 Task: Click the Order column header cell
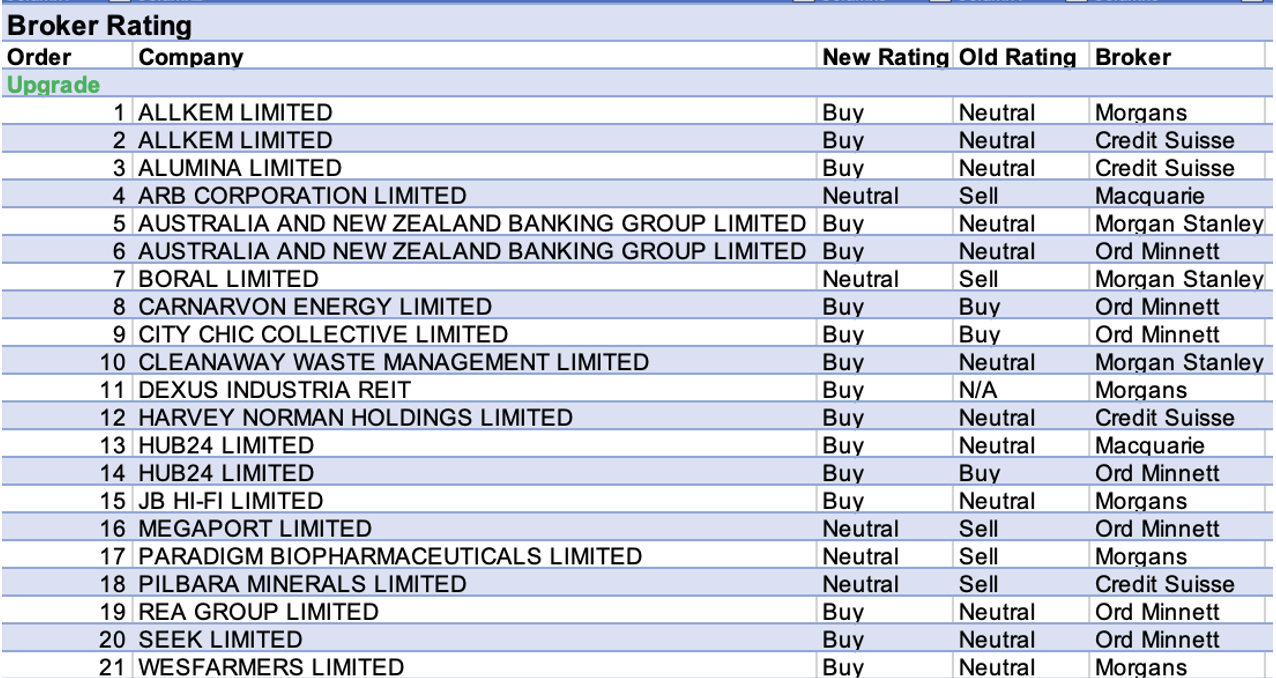tap(40, 57)
